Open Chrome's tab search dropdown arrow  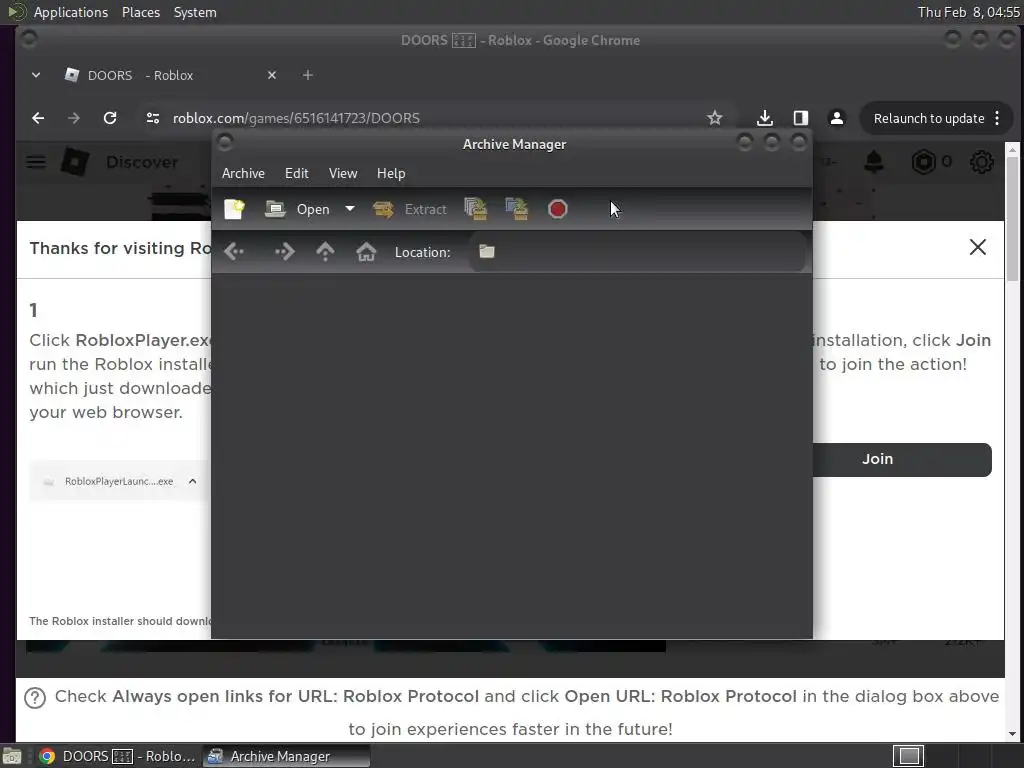pos(36,75)
